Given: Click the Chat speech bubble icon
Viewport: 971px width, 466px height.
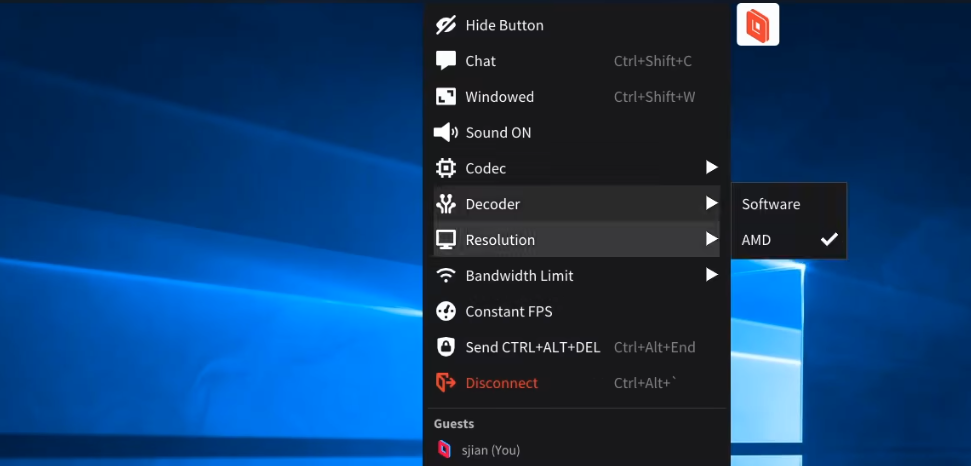Looking at the screenshot, I should point(446,61).
